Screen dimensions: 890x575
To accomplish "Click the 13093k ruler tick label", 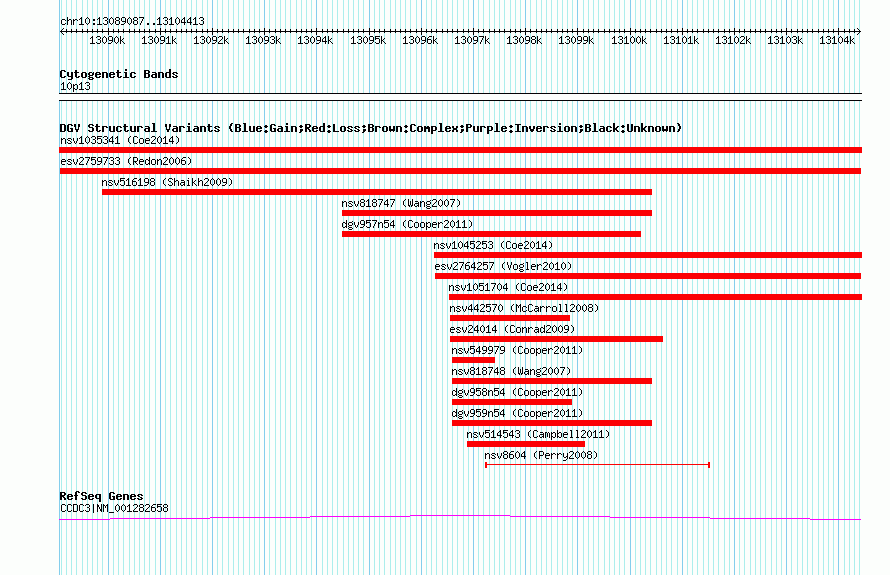I will (x=263, y=40).
